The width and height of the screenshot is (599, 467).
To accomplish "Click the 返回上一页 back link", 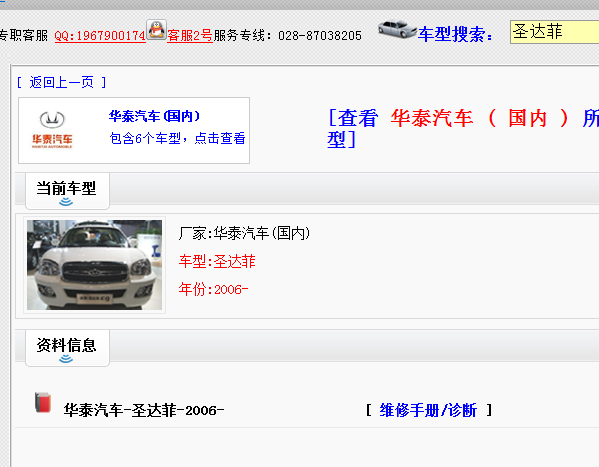I will click(x=62, y=82).
